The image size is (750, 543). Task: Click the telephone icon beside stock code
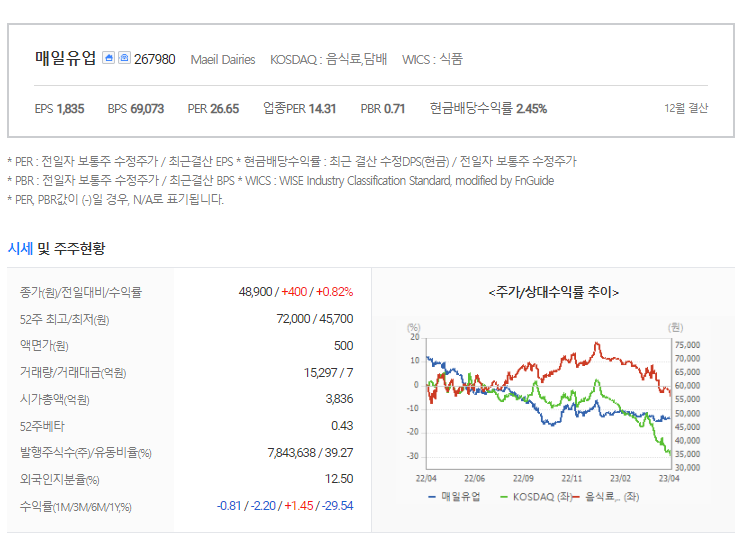click(124, 58)
